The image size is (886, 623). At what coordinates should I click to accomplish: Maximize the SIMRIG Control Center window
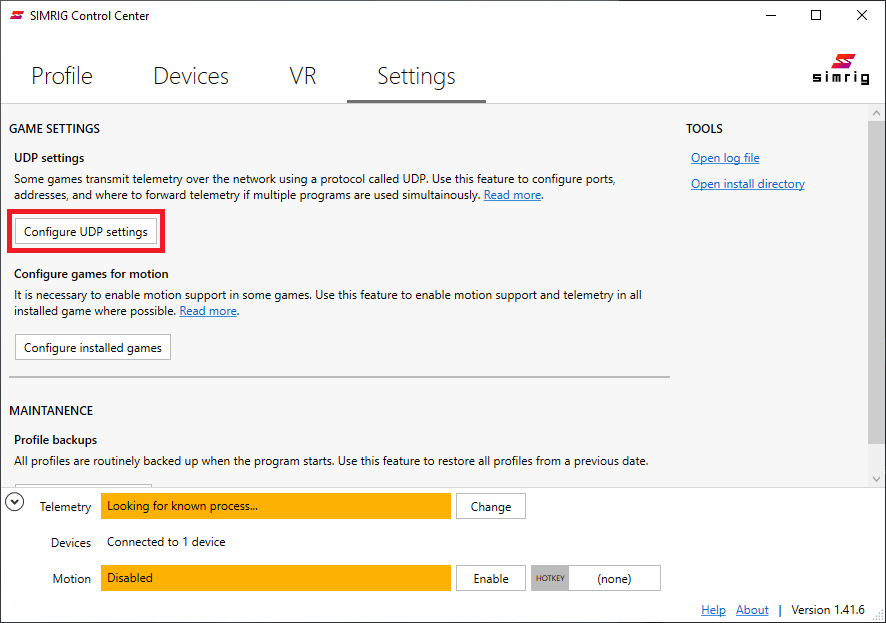tap(816, 15)
